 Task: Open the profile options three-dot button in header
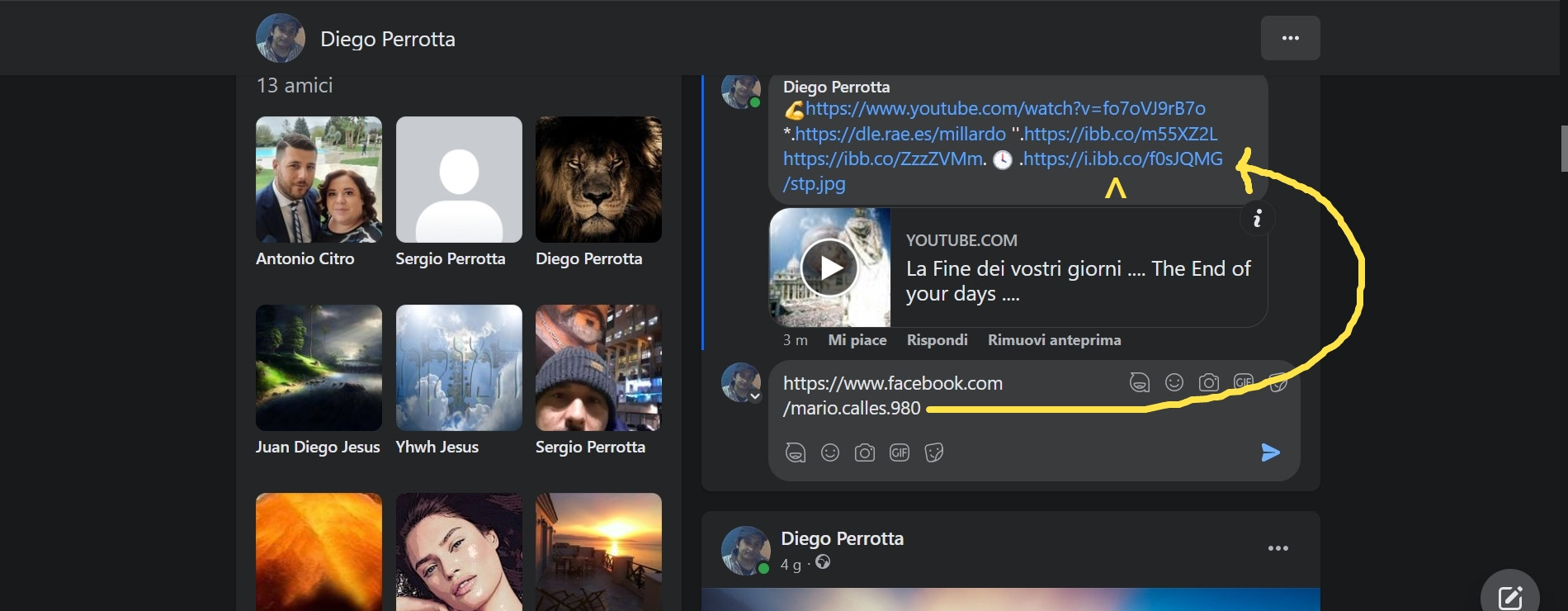1290,38
